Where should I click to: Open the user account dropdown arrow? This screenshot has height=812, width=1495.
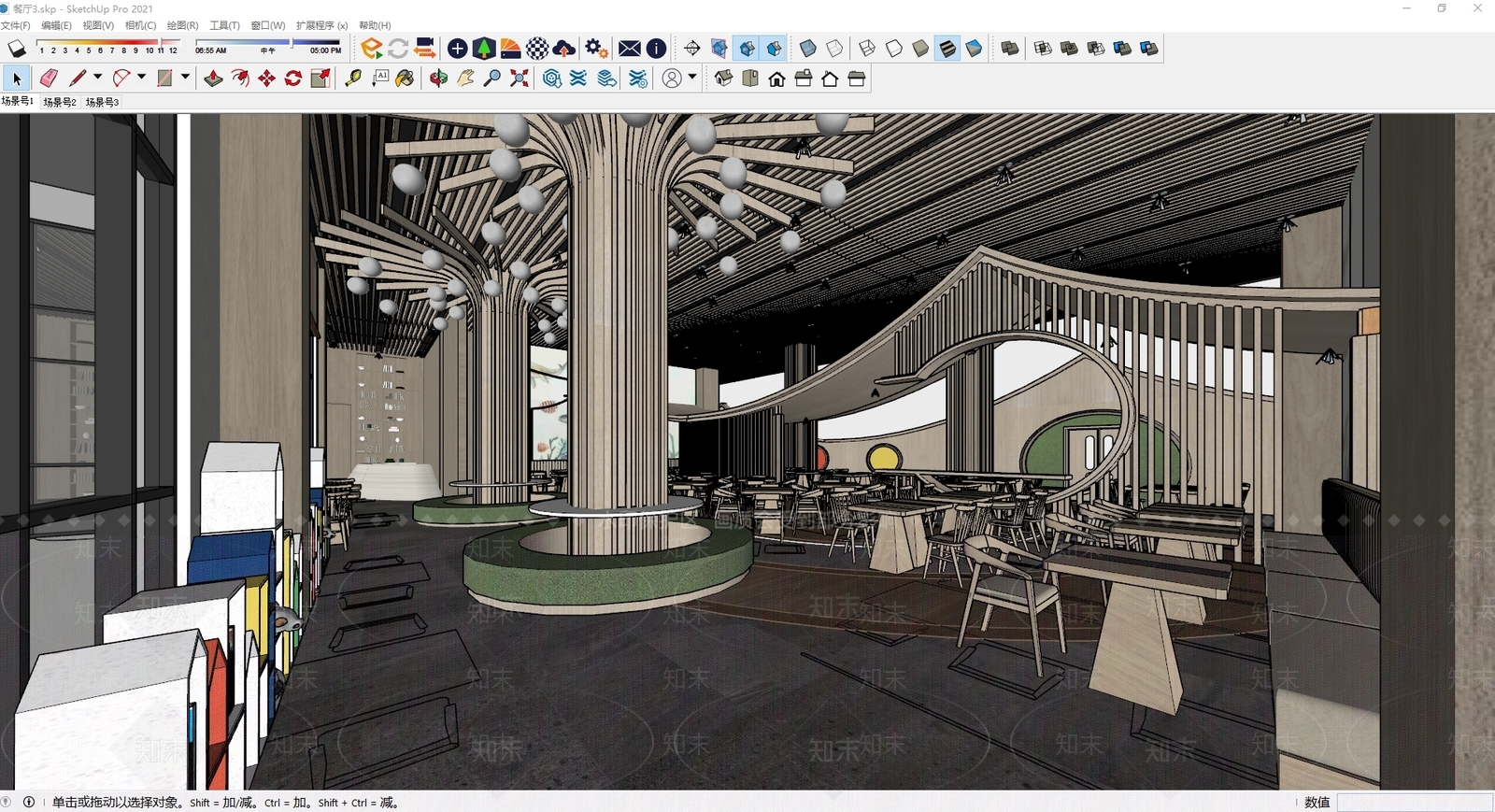(x=692, y=78)
